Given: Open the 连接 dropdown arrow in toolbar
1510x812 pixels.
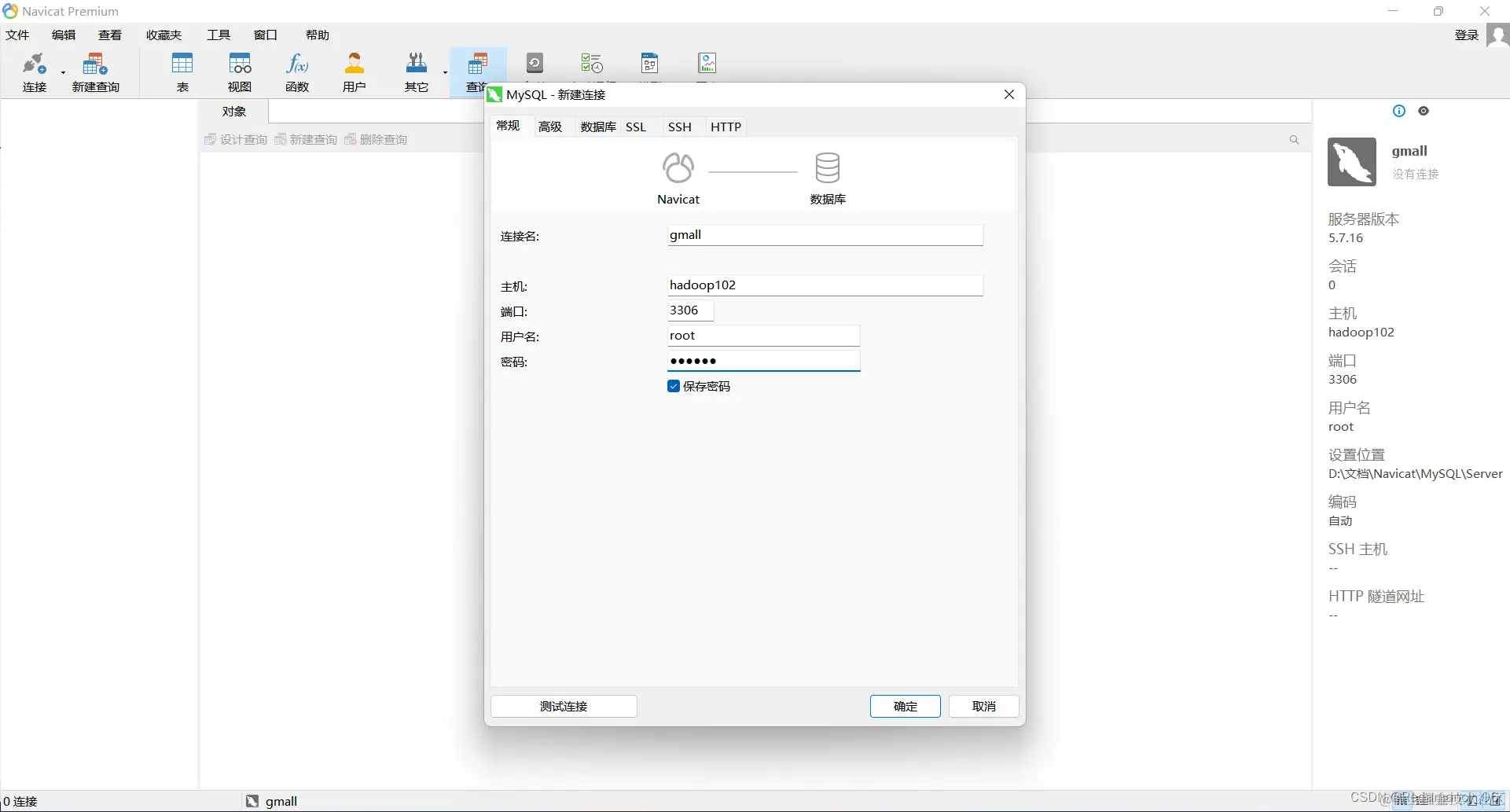Looking at the screenshot, I should tap(63, 72).
